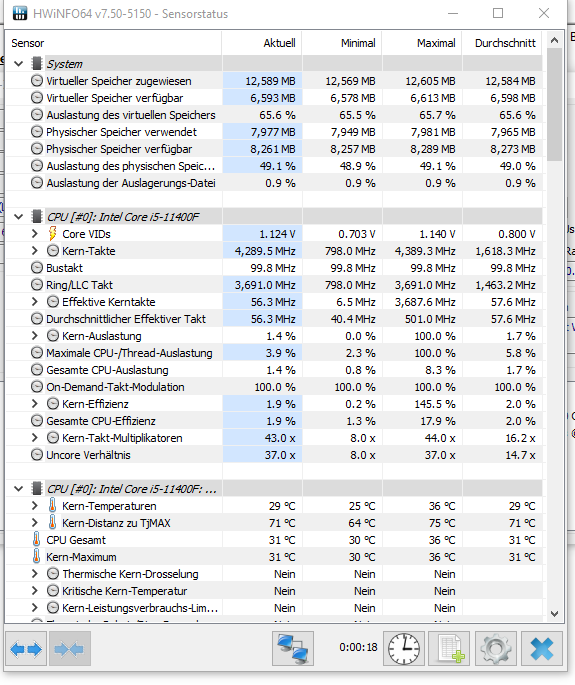The width and height of the screenshot is (575, 685).
Task: Select the CPU Gesamt temperature row
Action: tap(274, 540)
